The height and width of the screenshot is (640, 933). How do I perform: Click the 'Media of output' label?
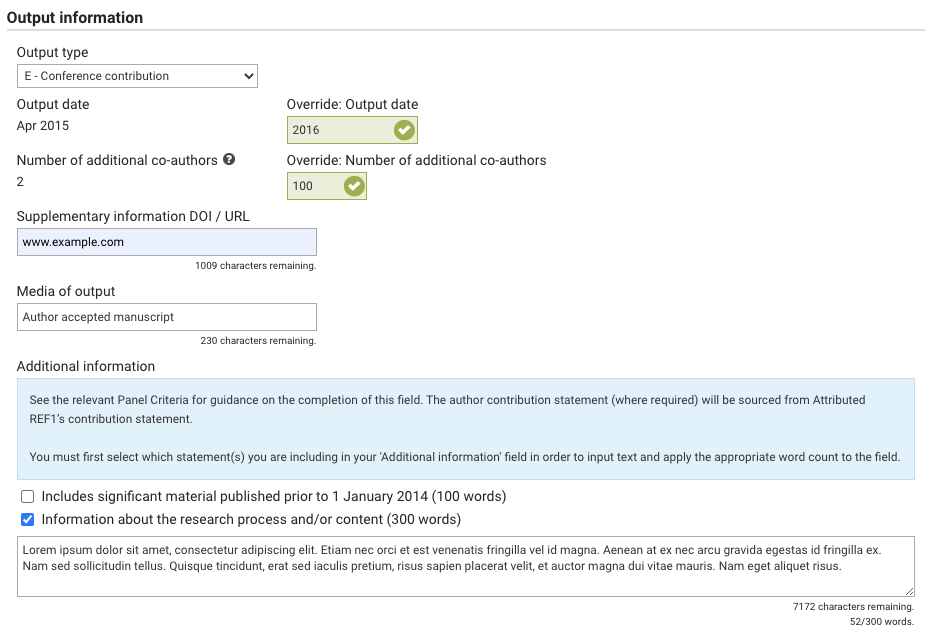(66, 291)
